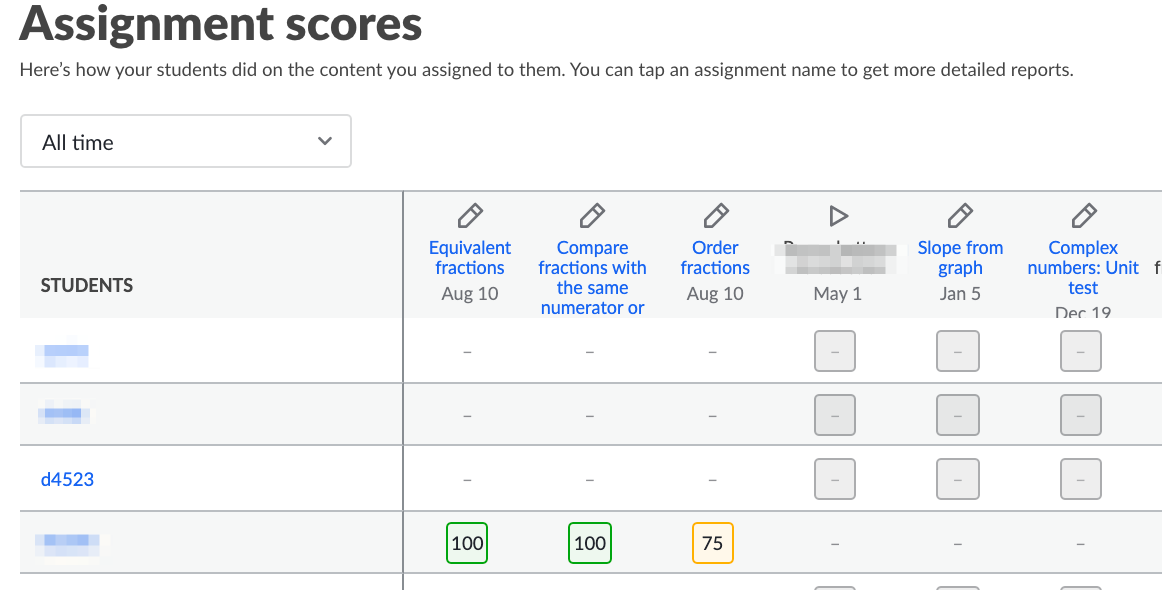Click the dropdown chevron next to All time

tap(324, 142)
